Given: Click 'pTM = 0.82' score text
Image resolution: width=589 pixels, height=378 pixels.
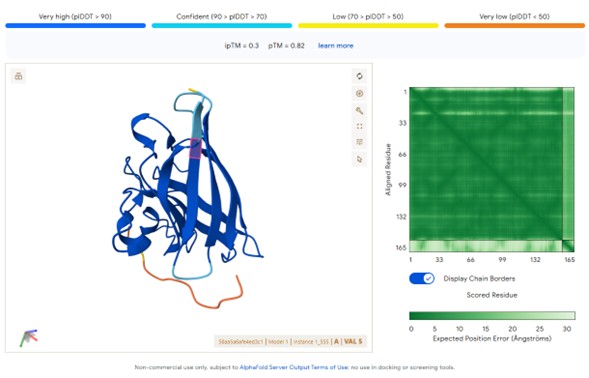Looking at the screenshot, I should click(x=286, y=45).
